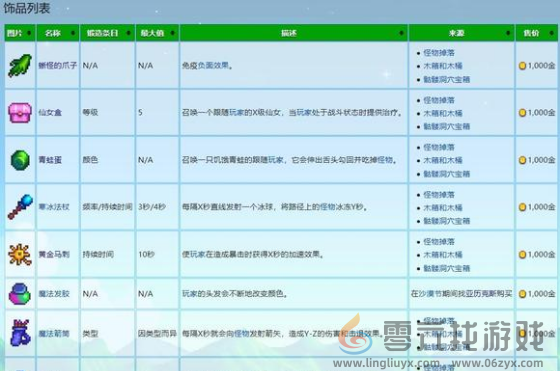Follow 木箱和木桶 link in 寒冰法杖 row

[x=443, y=208]
